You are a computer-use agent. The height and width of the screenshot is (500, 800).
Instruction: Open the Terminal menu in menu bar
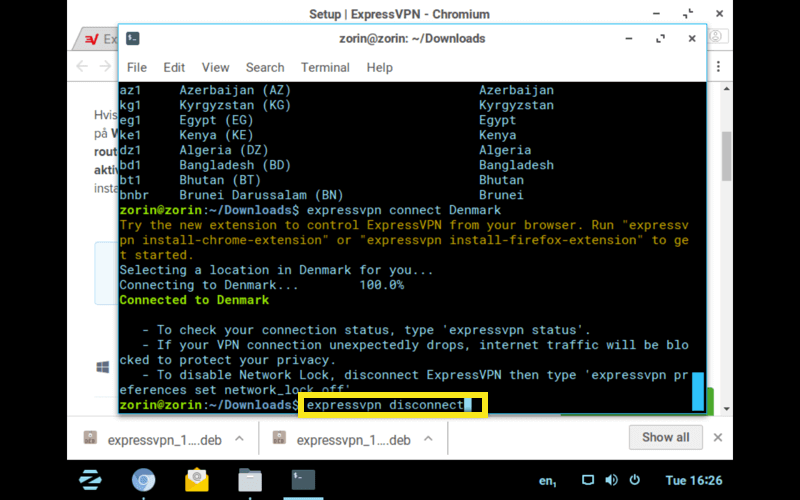click(325, 67)
